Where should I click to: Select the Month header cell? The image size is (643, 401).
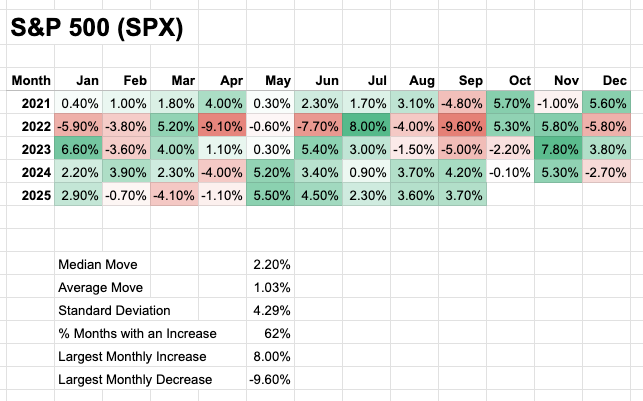pos(28,81)
